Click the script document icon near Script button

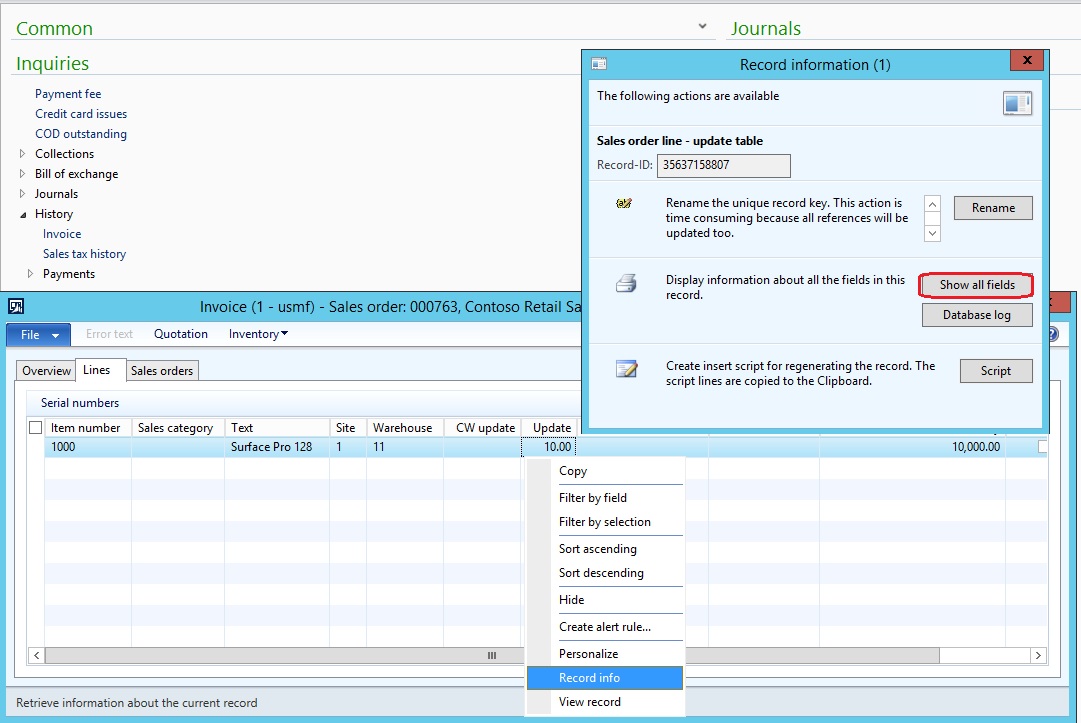point(628,366)
